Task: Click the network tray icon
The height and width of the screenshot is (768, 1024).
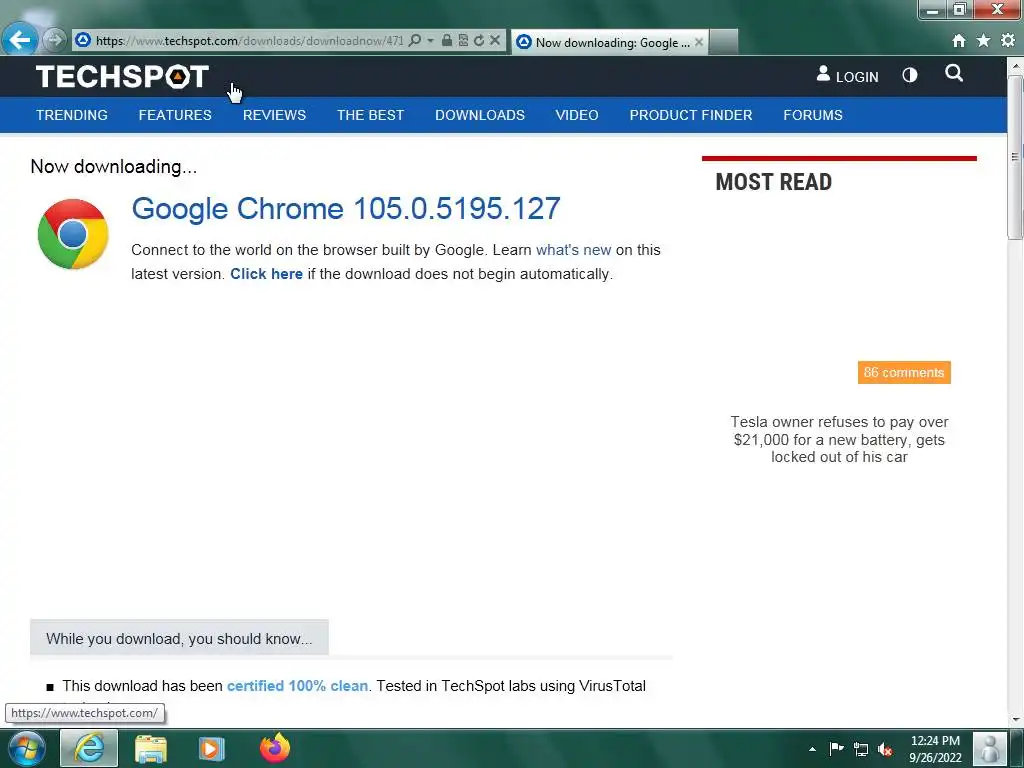Action: 861,749
